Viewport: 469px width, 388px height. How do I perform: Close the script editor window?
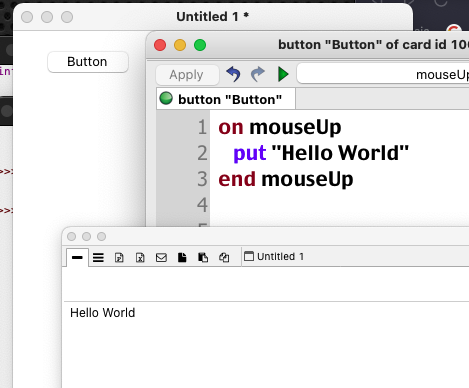[x=160, y=45]
